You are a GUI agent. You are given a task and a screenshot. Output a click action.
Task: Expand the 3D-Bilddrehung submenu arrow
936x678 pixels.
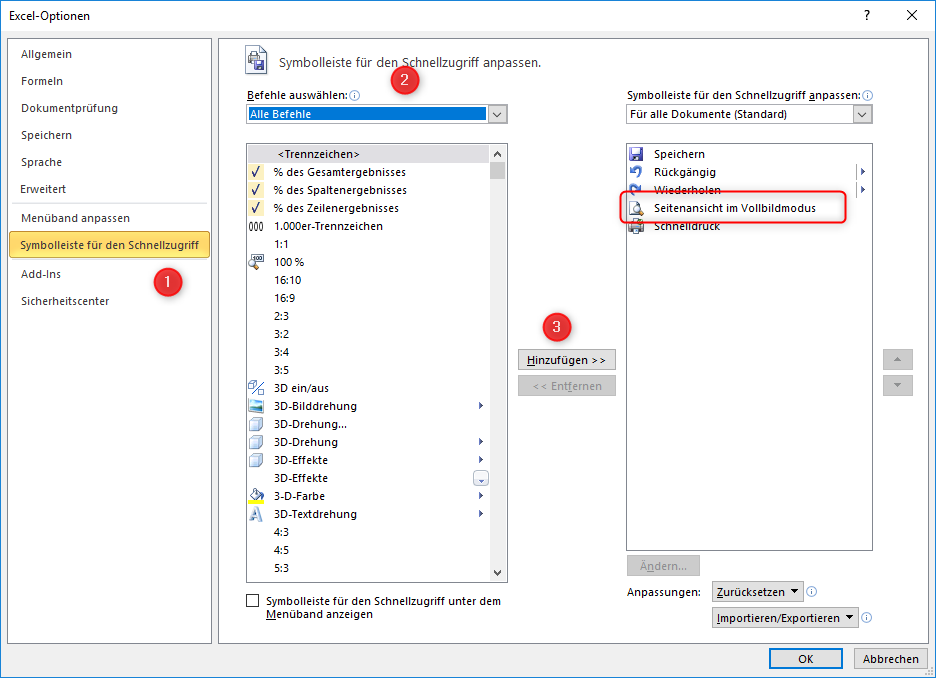click(481, 406)
